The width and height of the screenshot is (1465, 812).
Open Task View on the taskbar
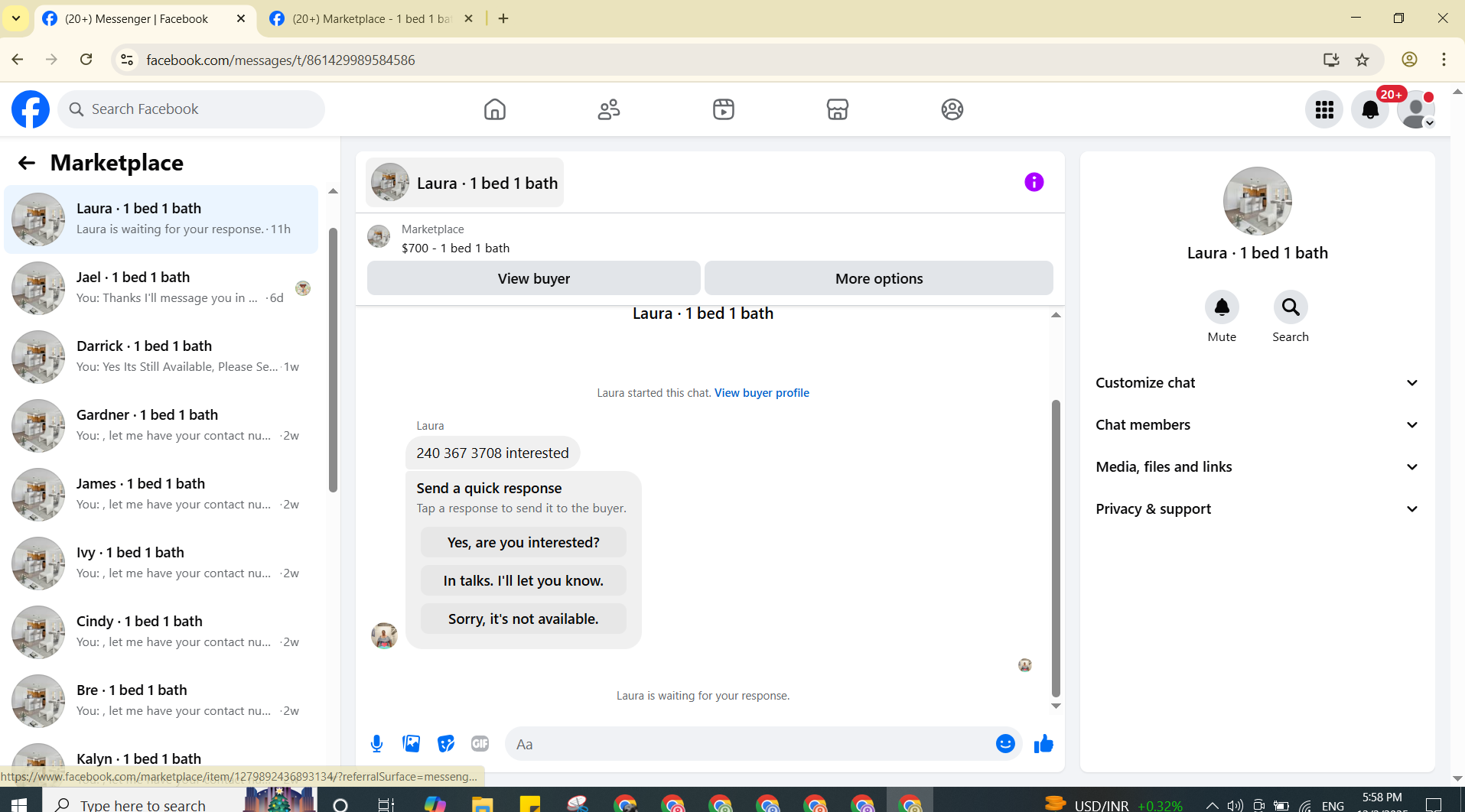point(386,804)
